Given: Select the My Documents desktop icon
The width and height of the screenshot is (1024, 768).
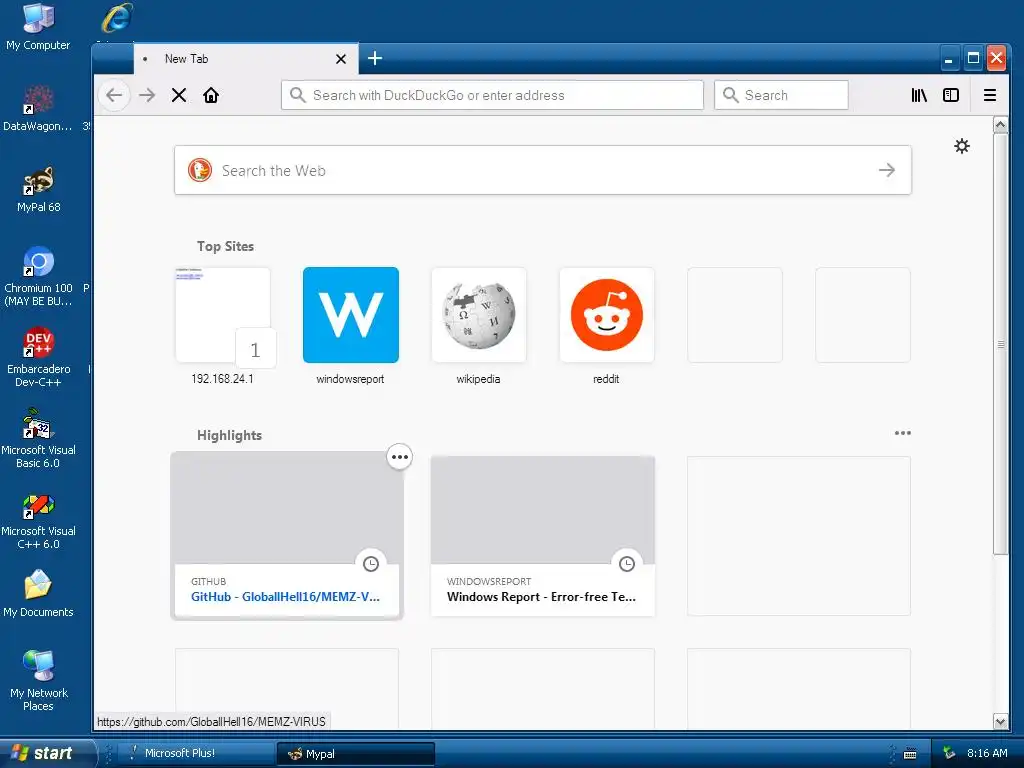Looking at the screenshot, I should [x=38, y=594].
